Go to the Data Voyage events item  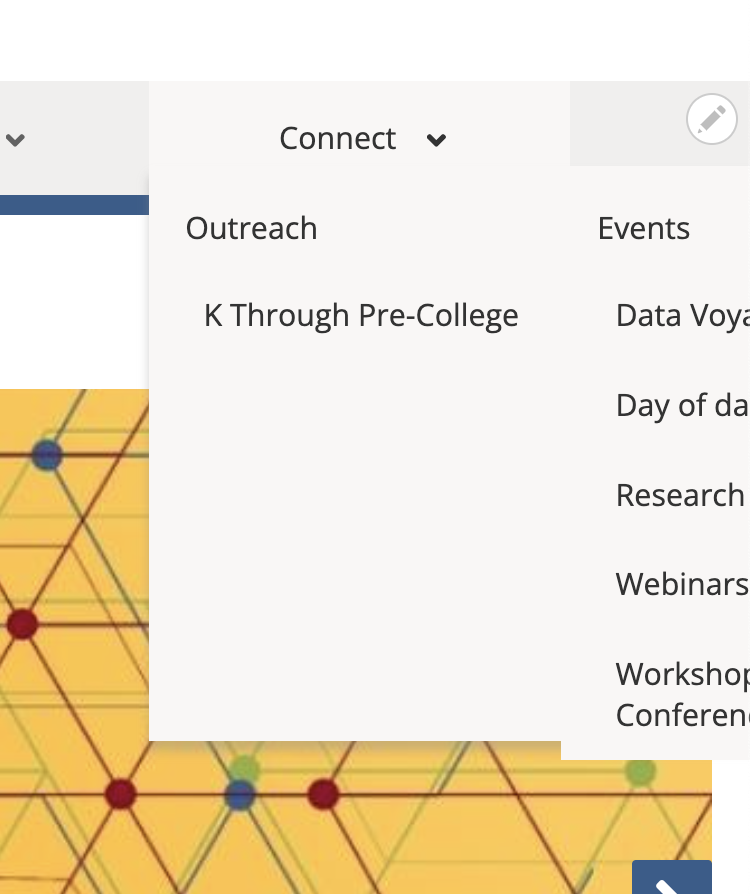682,315
